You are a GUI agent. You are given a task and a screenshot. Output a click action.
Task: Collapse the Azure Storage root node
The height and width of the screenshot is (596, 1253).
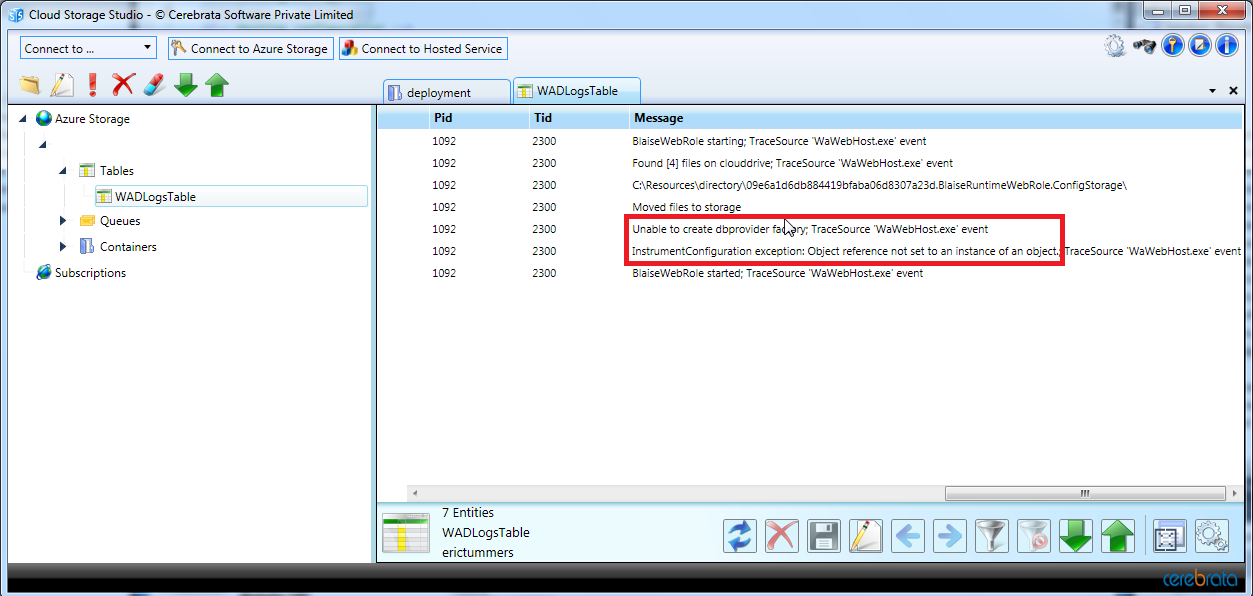pyautogui.click(x=23, y=119)
